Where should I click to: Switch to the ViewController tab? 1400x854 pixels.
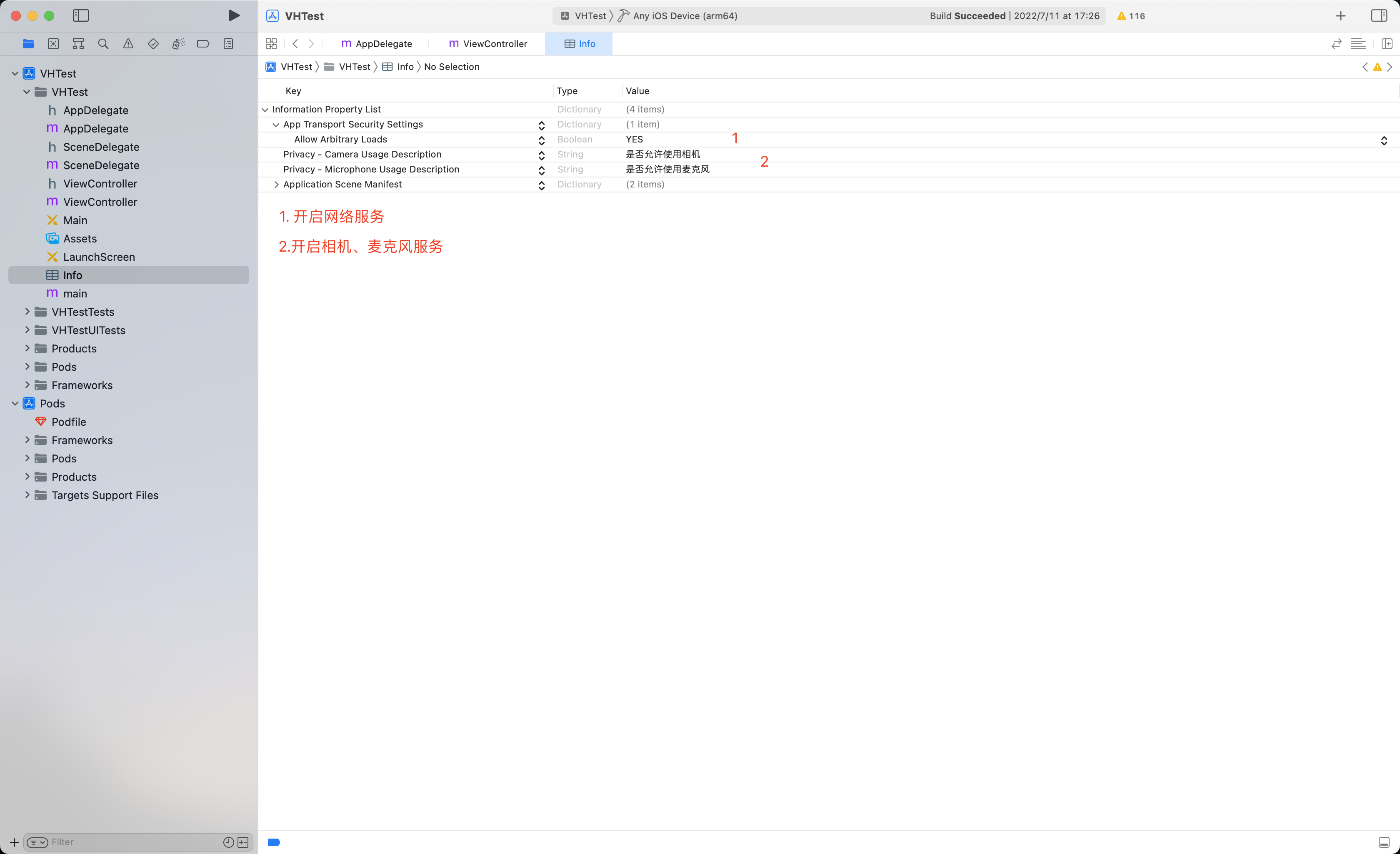tap(487, 44)
